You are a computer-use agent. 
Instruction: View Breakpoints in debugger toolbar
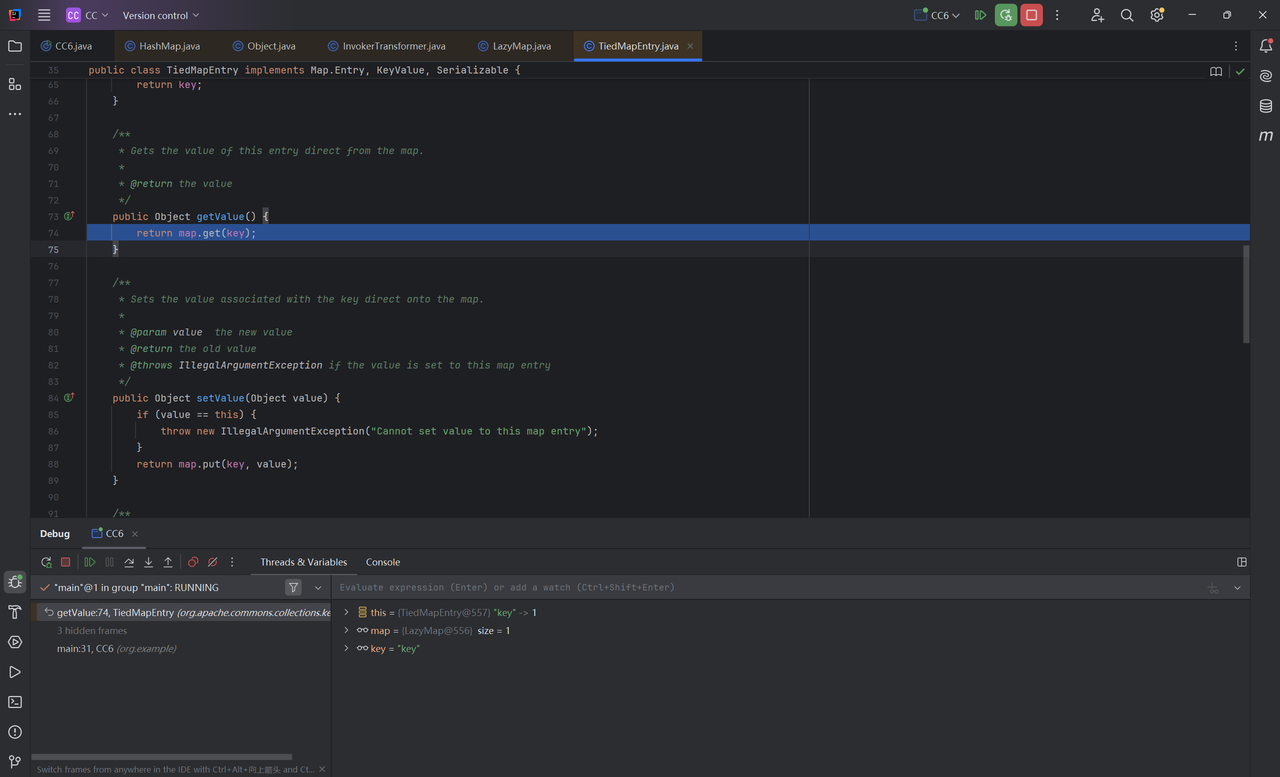point(193,562)
